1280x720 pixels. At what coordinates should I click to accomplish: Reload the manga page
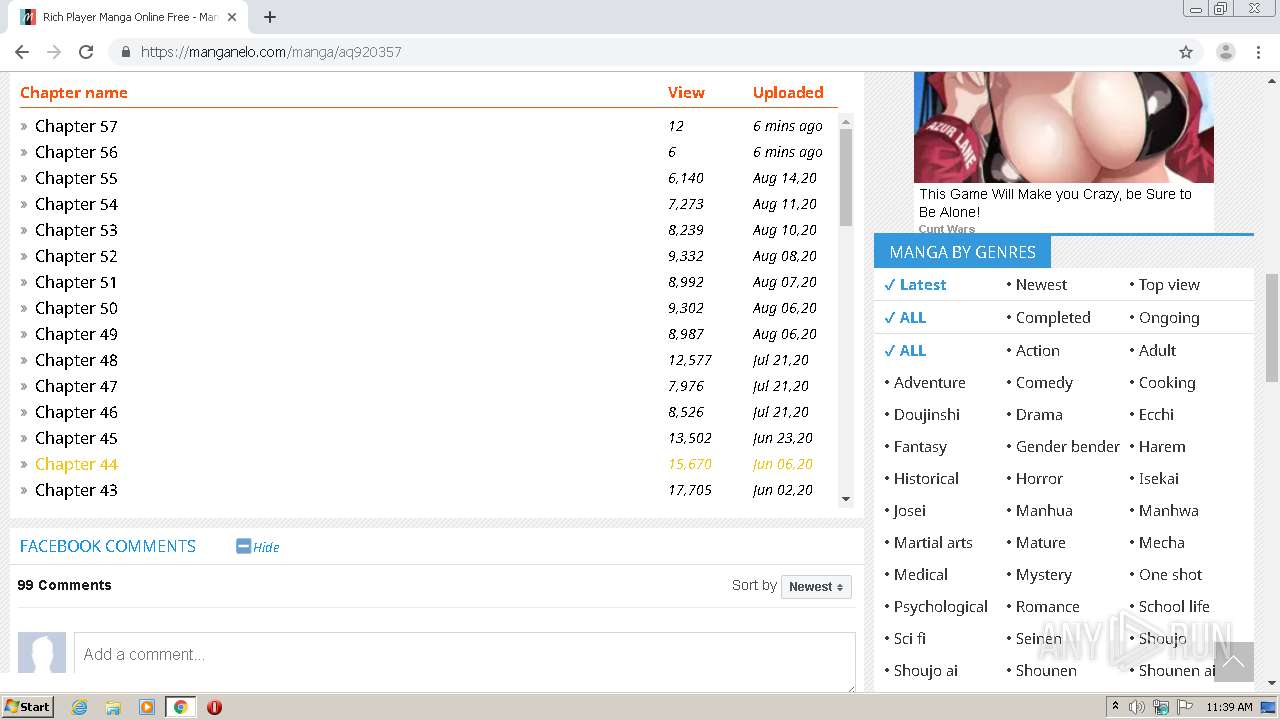pyautogui.click(x=86, y=52)
